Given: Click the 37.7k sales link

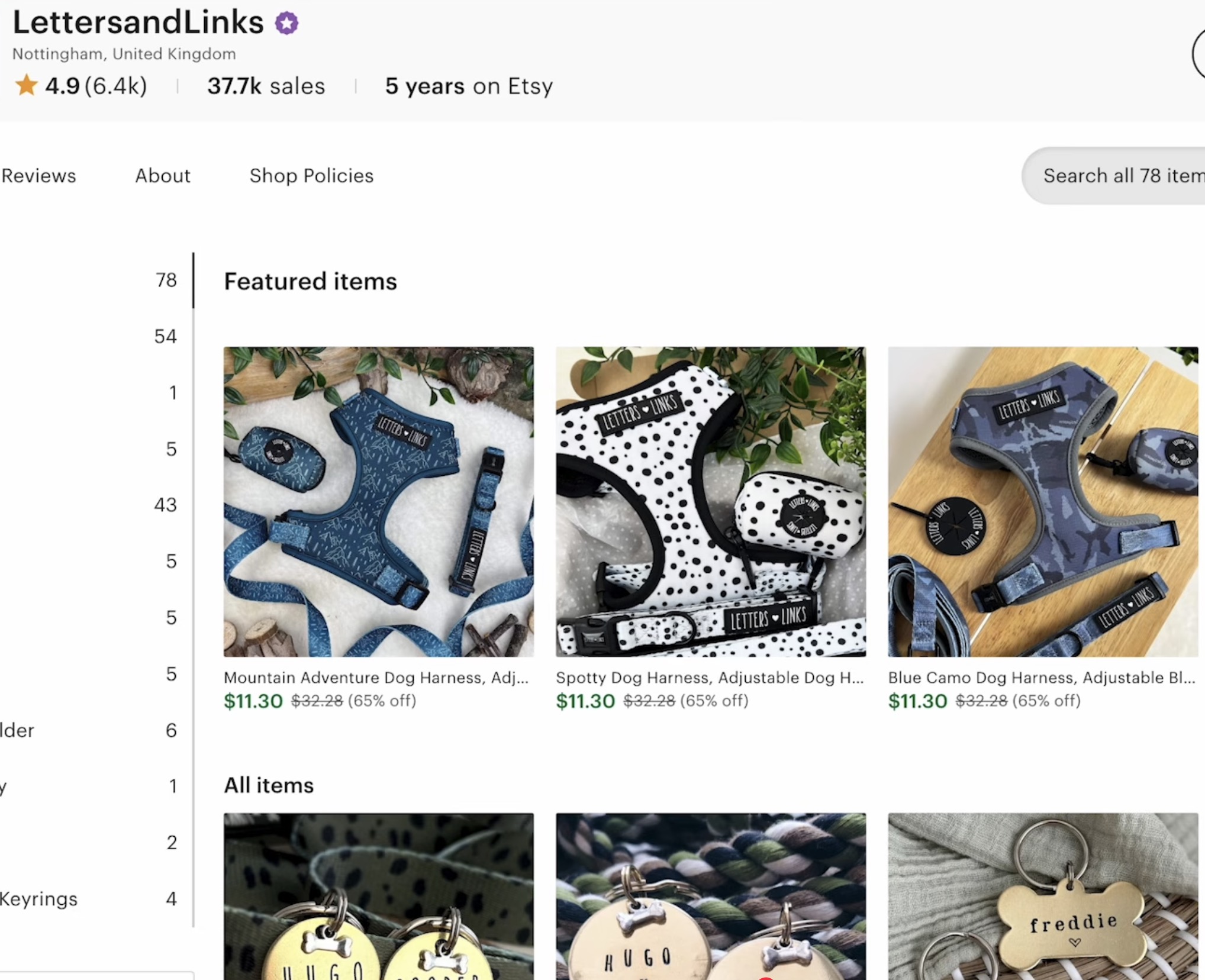Looking at the screenshot, I should pos(266,86).
